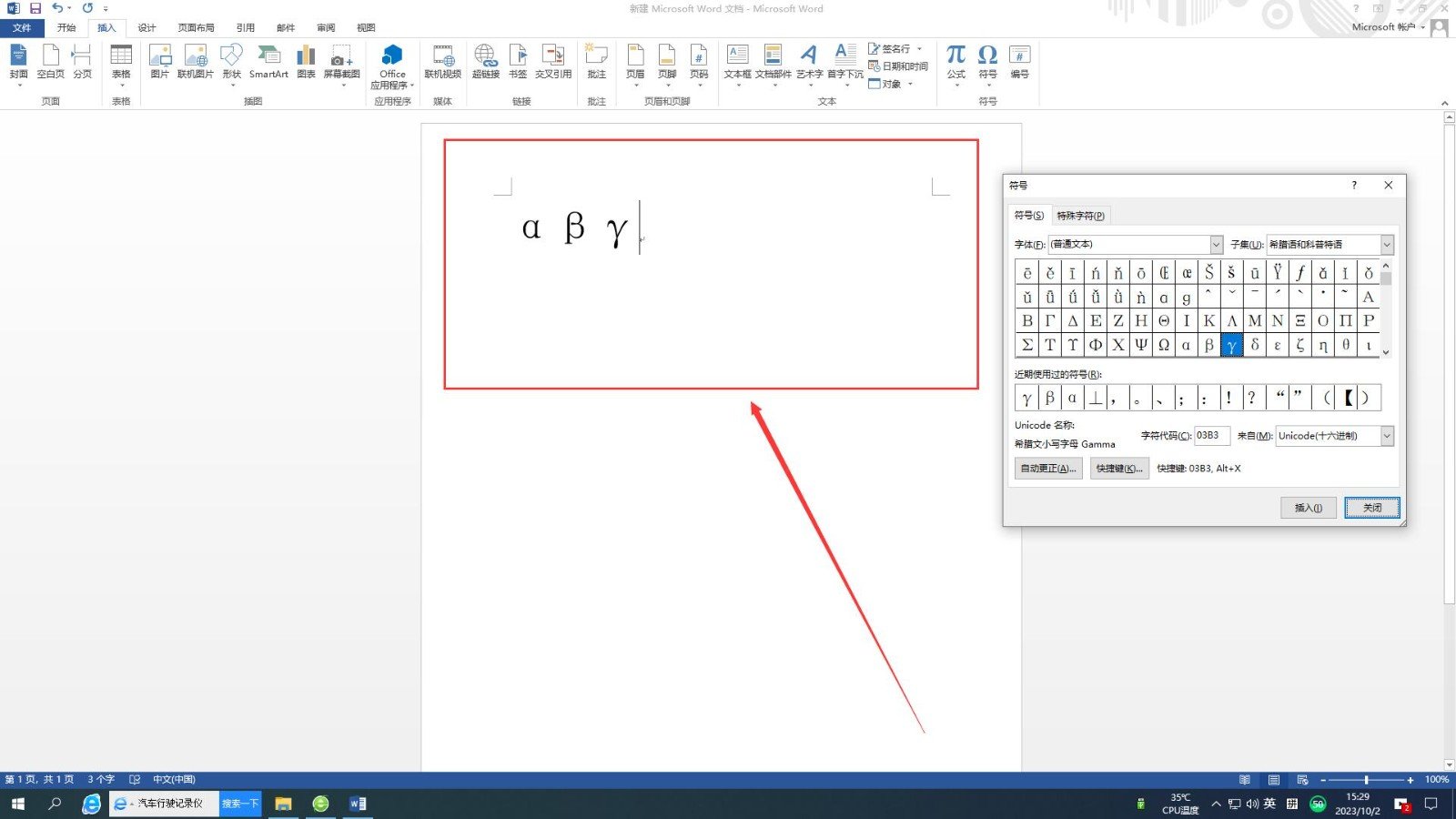Expand the 来自 Unicode source dropdown
The height and width of the screenshot is (819, 1456).
coord(1387,436)
